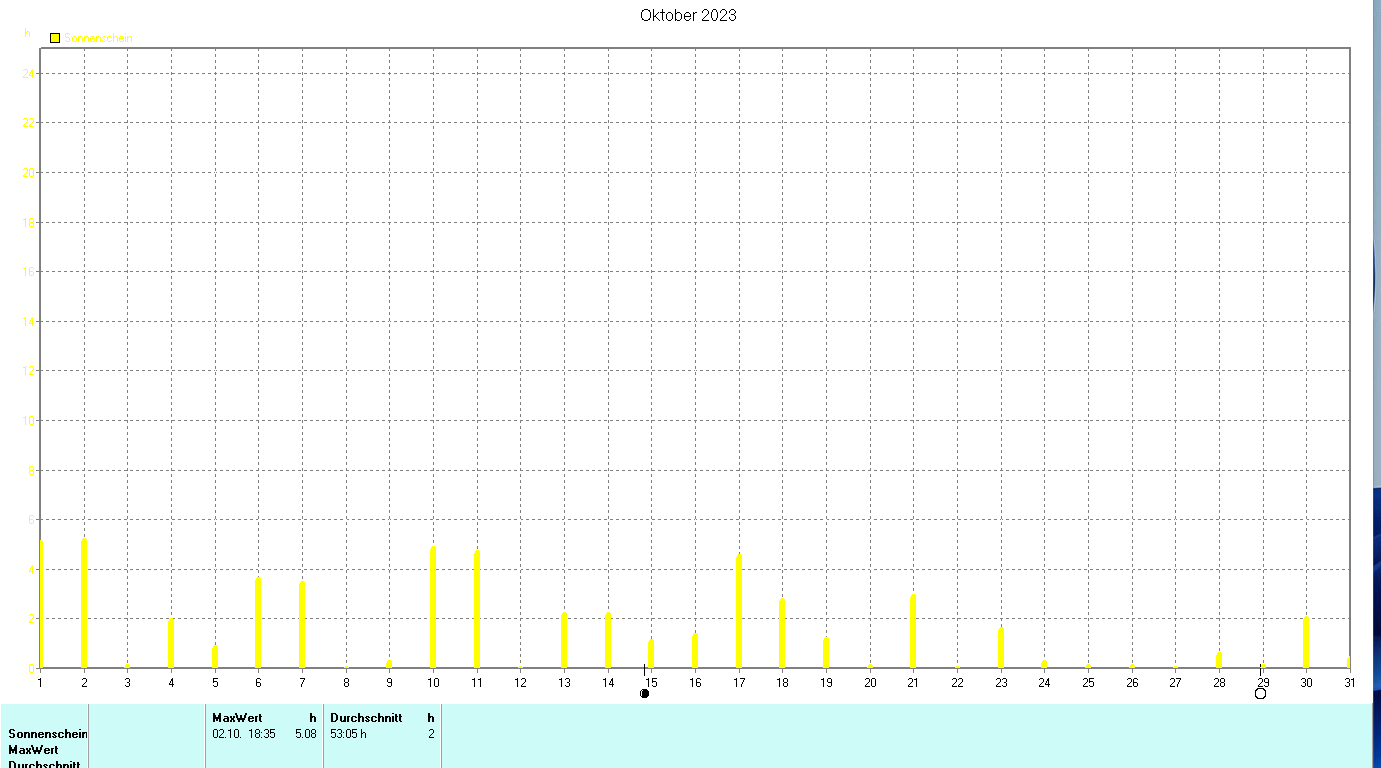Click the yellow Sonnenschein legend square
Screen dimensions: 1381x768
coord(55,38)
